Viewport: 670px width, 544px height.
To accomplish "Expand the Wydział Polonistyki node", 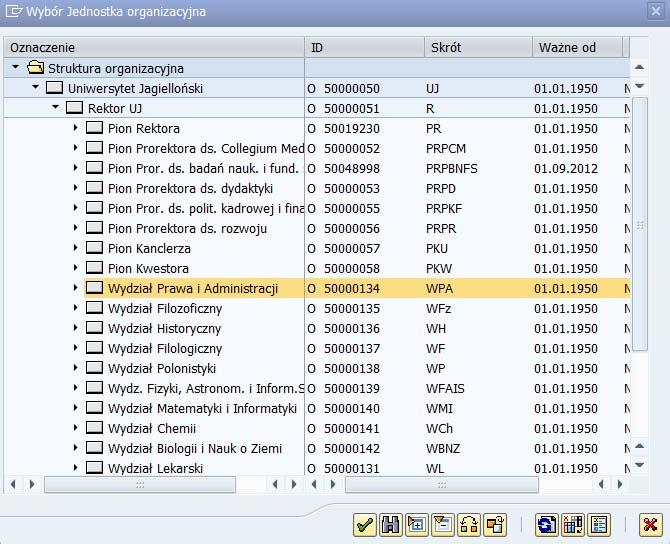I will point(76,367).
